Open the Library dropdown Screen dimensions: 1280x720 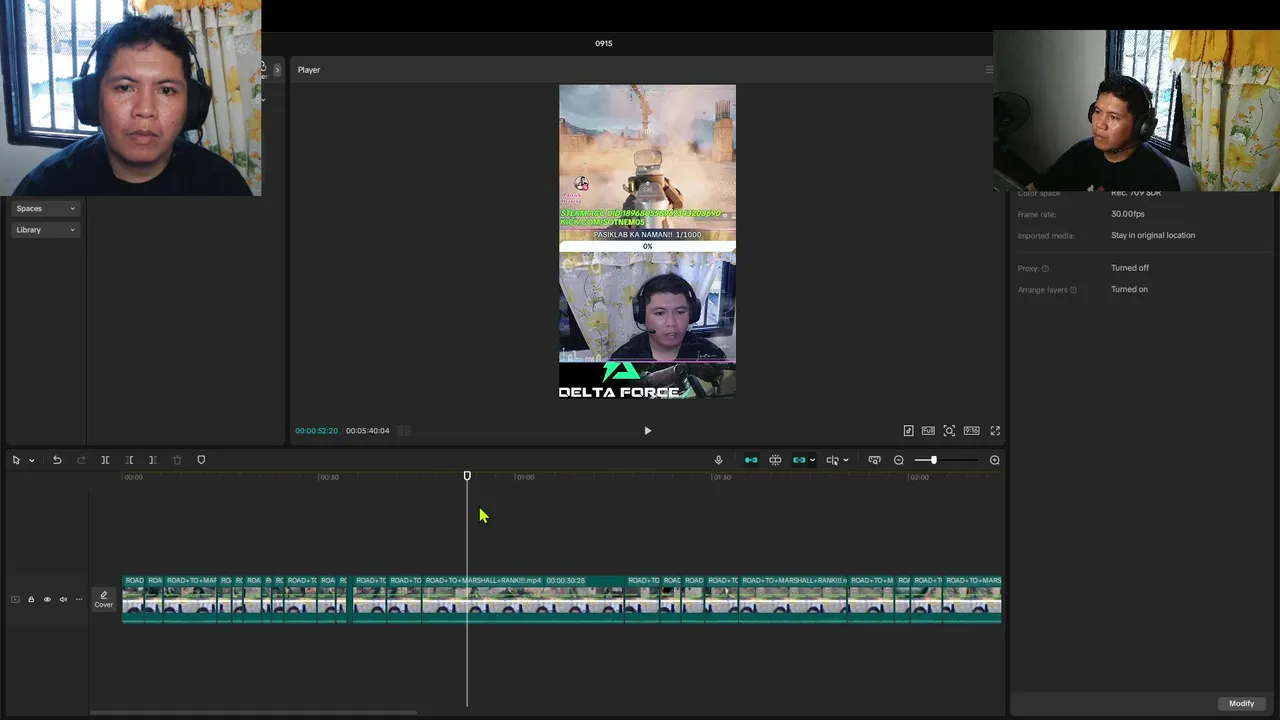tap(45, 230)
